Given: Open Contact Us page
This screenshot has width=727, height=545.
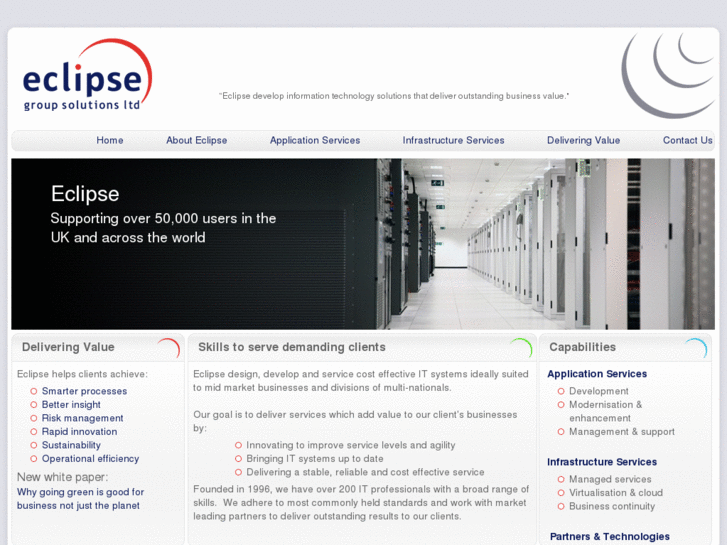Looking at the screenshot, I should 688,140.
